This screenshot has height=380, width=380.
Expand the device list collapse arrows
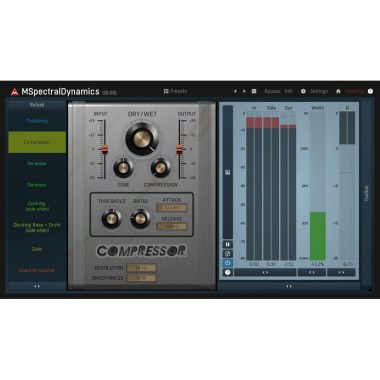pyautogui.click(x=37, y=286)
